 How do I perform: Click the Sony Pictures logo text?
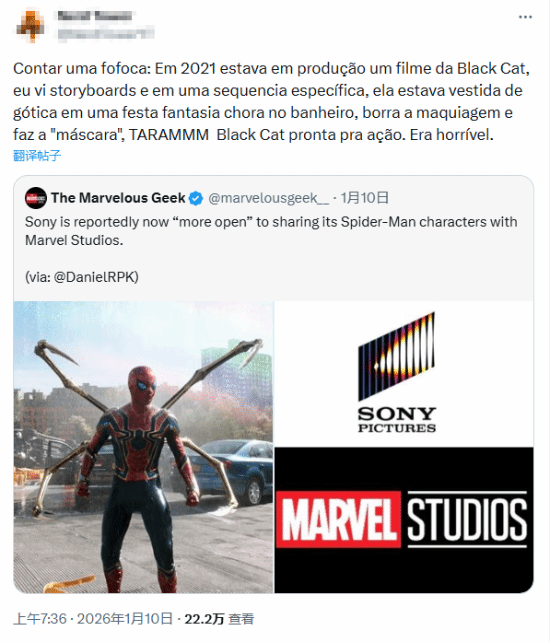tap(397, 420)
